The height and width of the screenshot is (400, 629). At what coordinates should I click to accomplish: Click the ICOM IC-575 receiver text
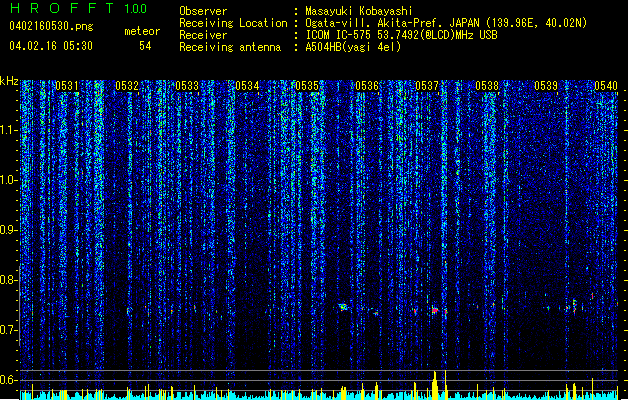[401, 35]
